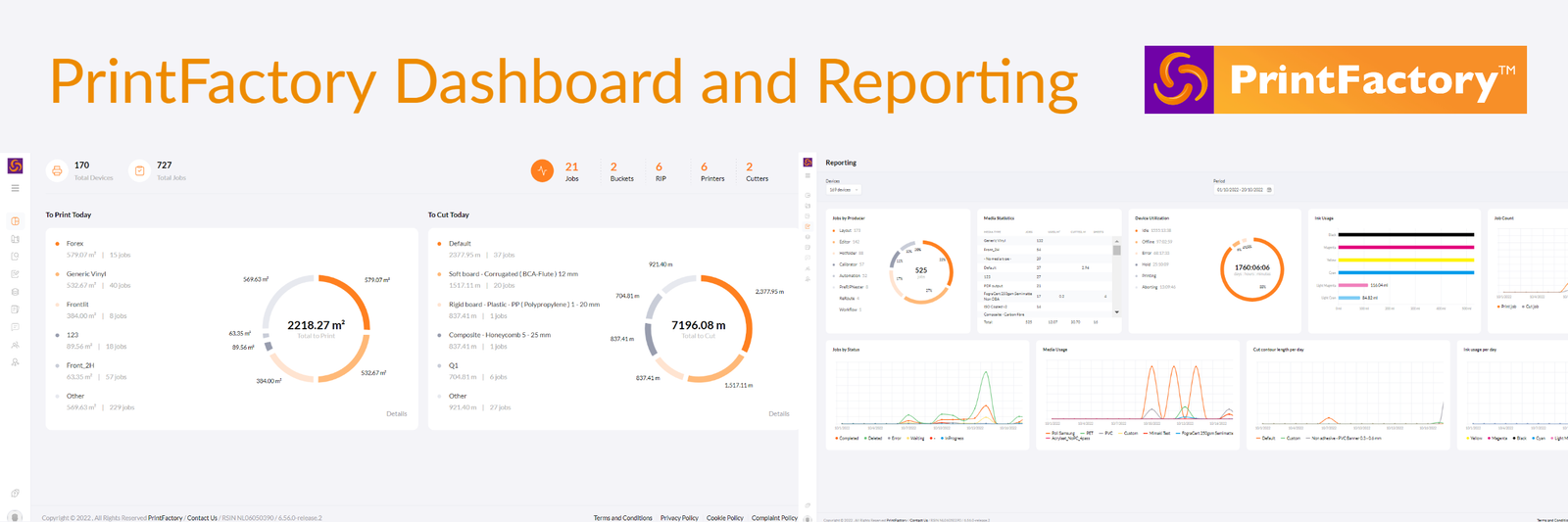This screenshot has width=1568, height=522.
Task: Click the orange activity pulse icon
Action: [x=542, y=170]
